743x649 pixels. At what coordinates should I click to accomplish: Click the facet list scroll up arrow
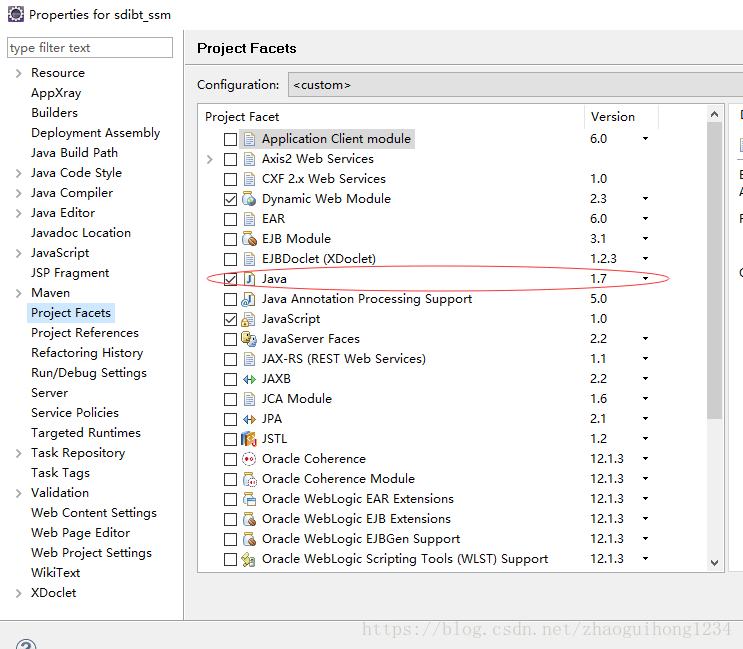point(715,114)
